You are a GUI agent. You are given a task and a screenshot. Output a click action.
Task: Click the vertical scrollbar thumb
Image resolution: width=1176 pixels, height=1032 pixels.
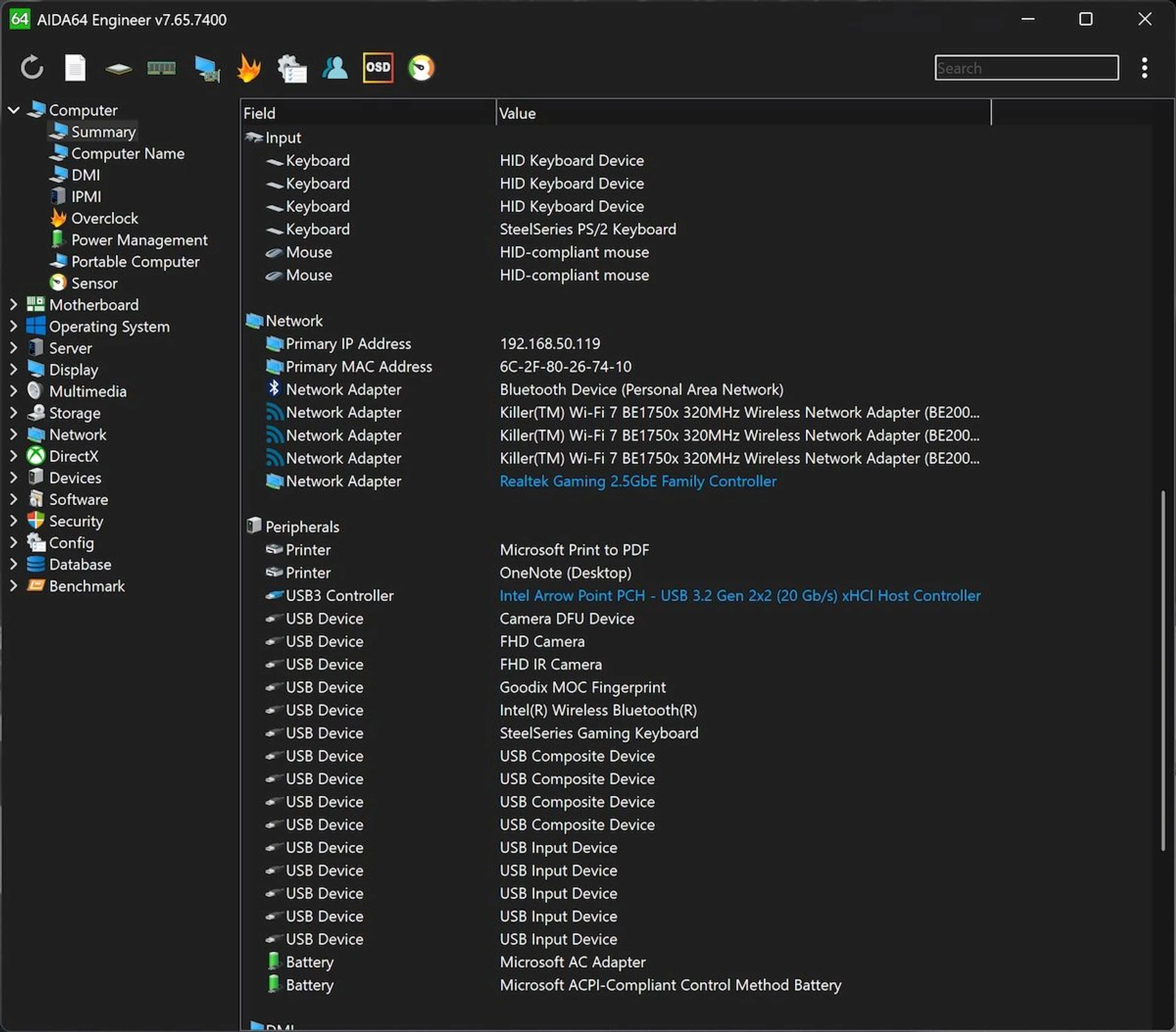click(x=1163, y=670)
